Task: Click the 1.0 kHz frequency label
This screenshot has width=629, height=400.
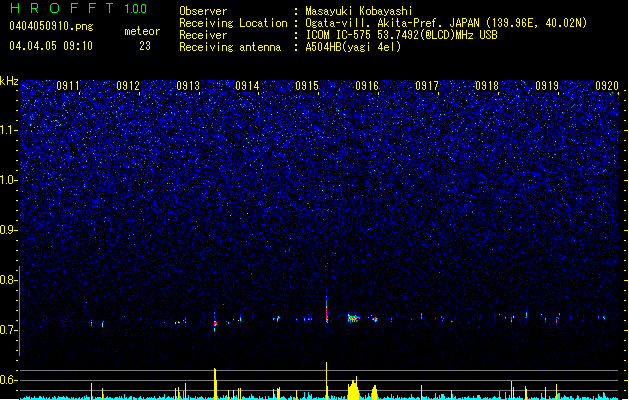Action: tap(8, 180)
